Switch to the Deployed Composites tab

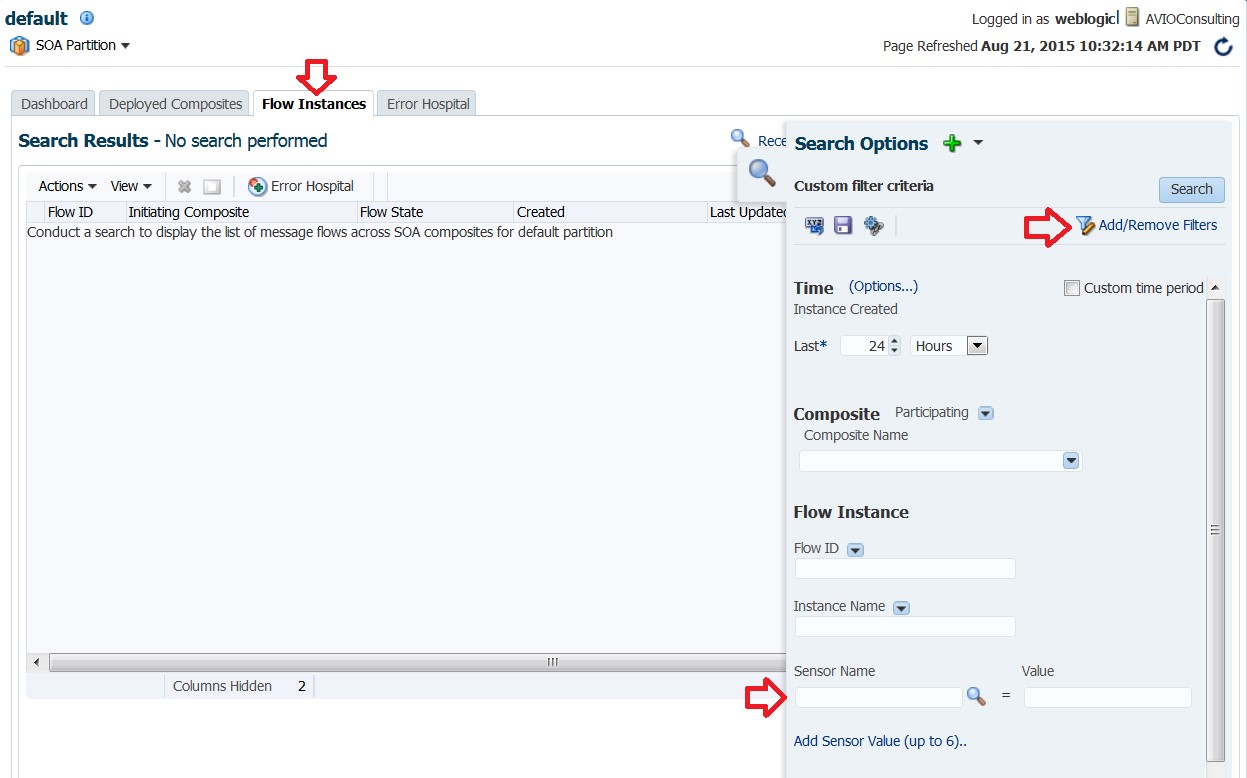coord(176,104)
